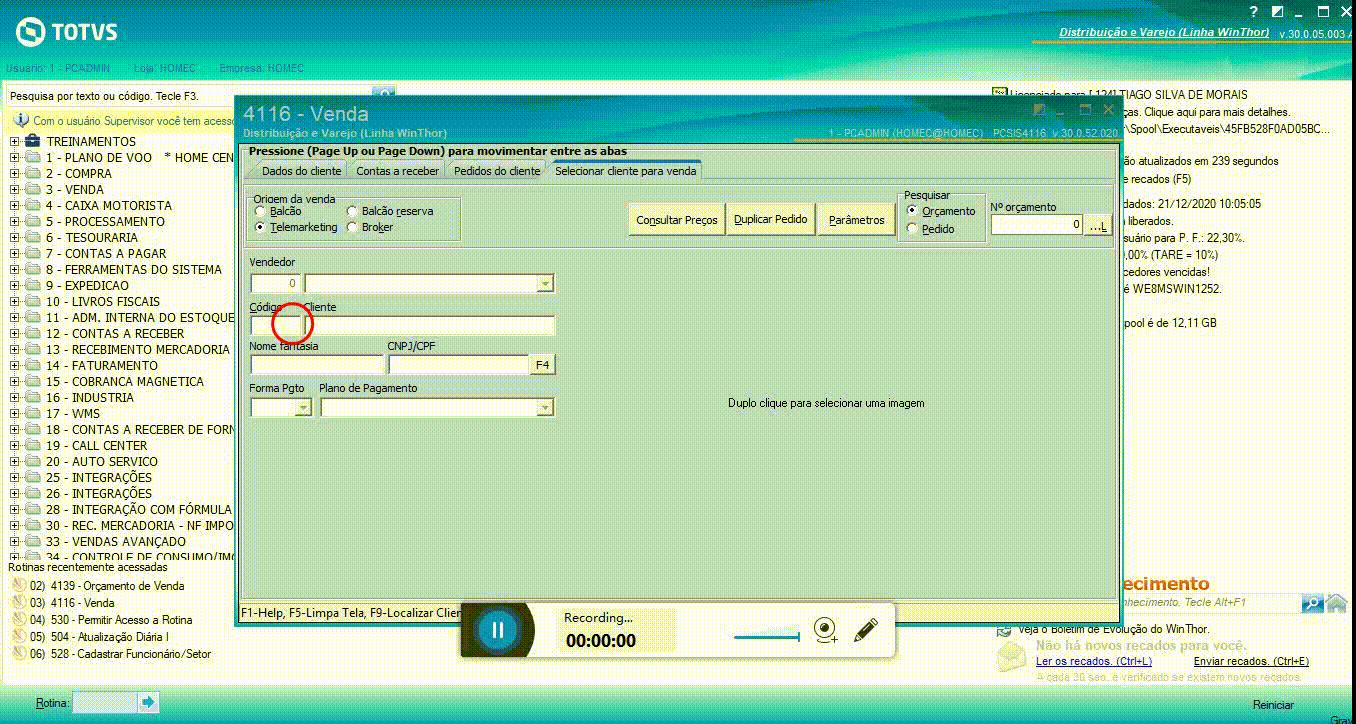1356x724 pixels.
Task: Switch to the Contas a receber tab
Action: [397, 171]
